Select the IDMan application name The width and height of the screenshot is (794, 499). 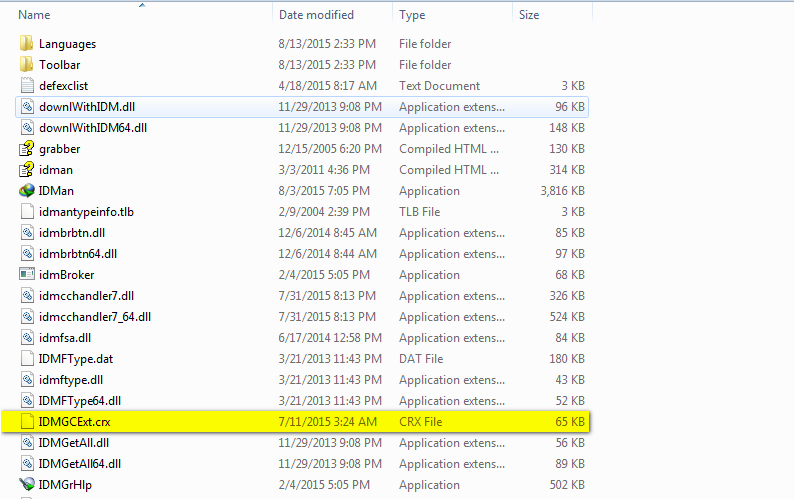56,191
